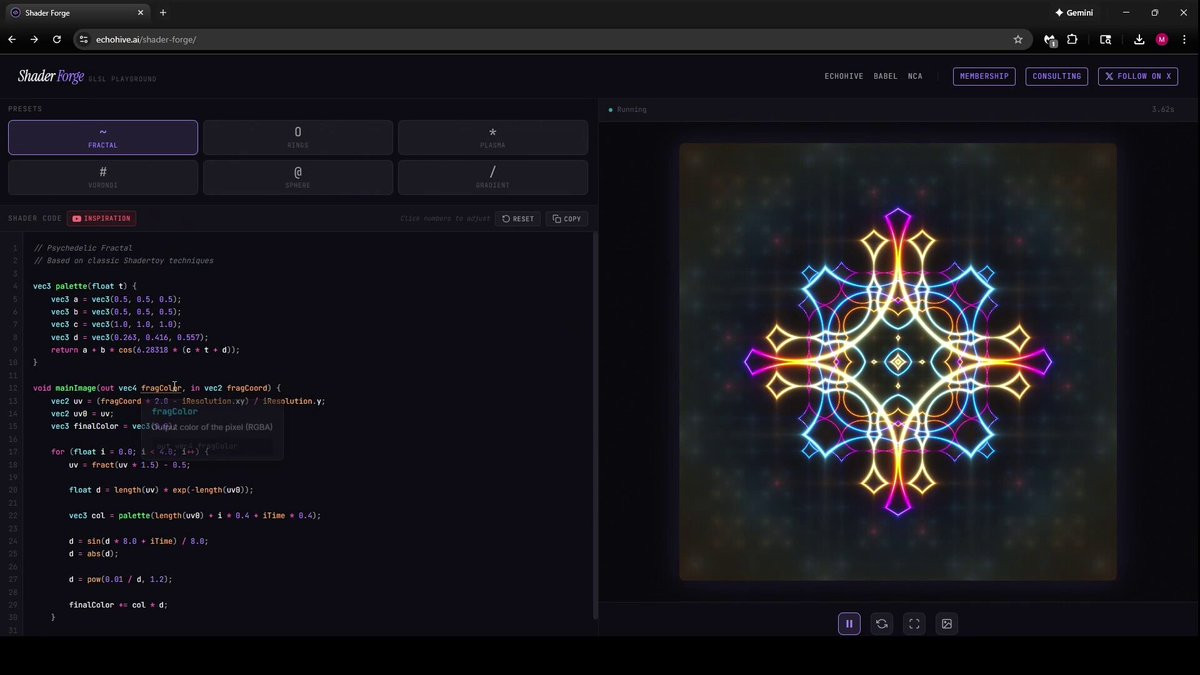Open the Membership page

(984, 76)
